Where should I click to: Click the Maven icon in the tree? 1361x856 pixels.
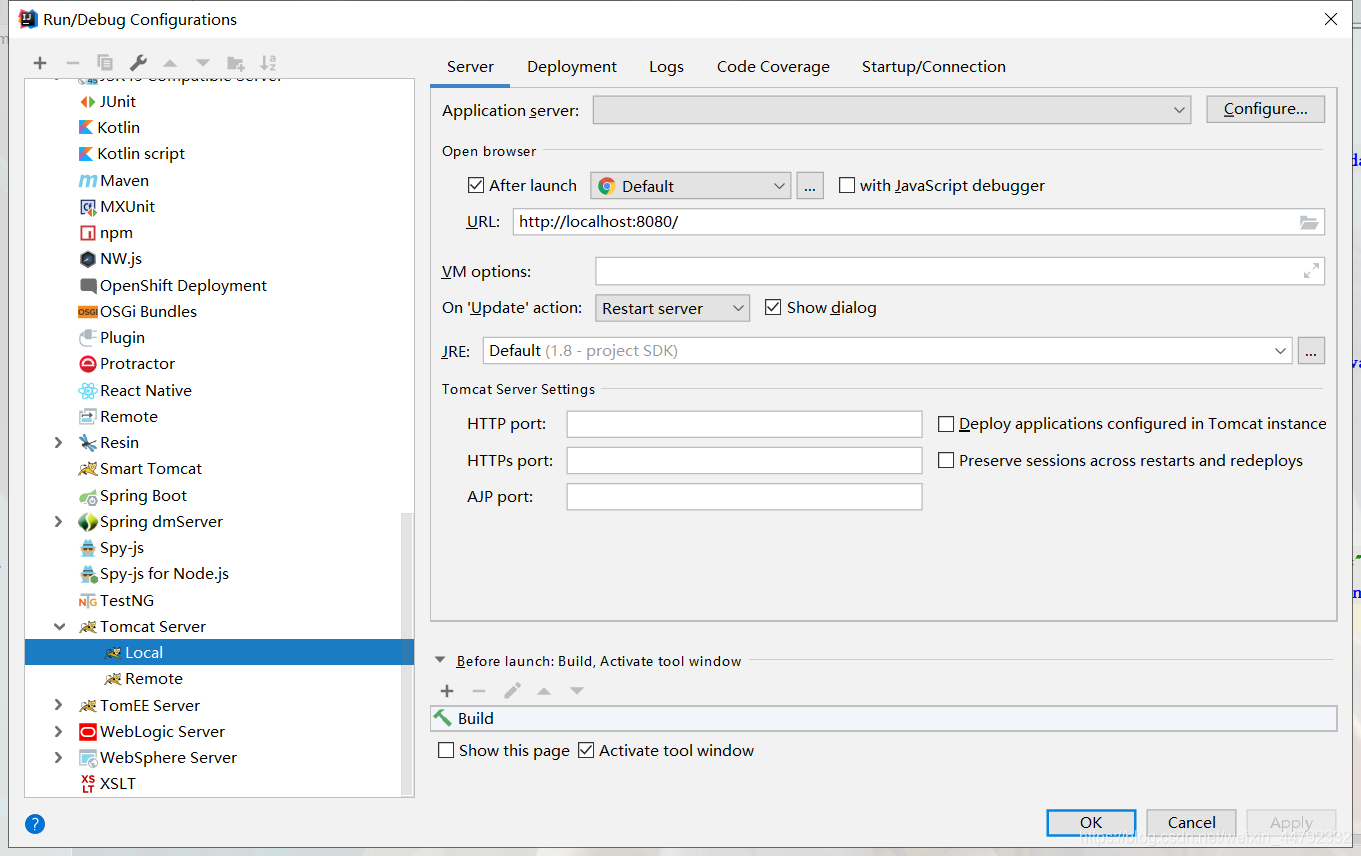tap(88, 180)
